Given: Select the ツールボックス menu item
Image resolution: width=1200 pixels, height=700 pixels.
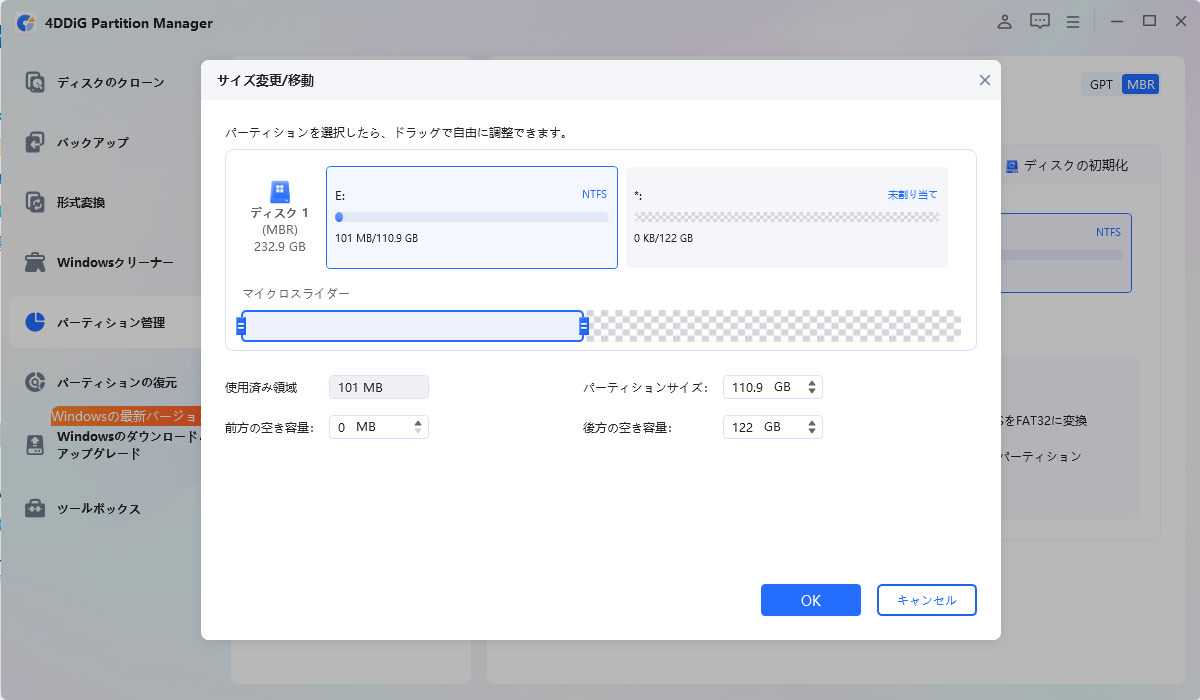Looking at the screenshot, I should [98, 508].
